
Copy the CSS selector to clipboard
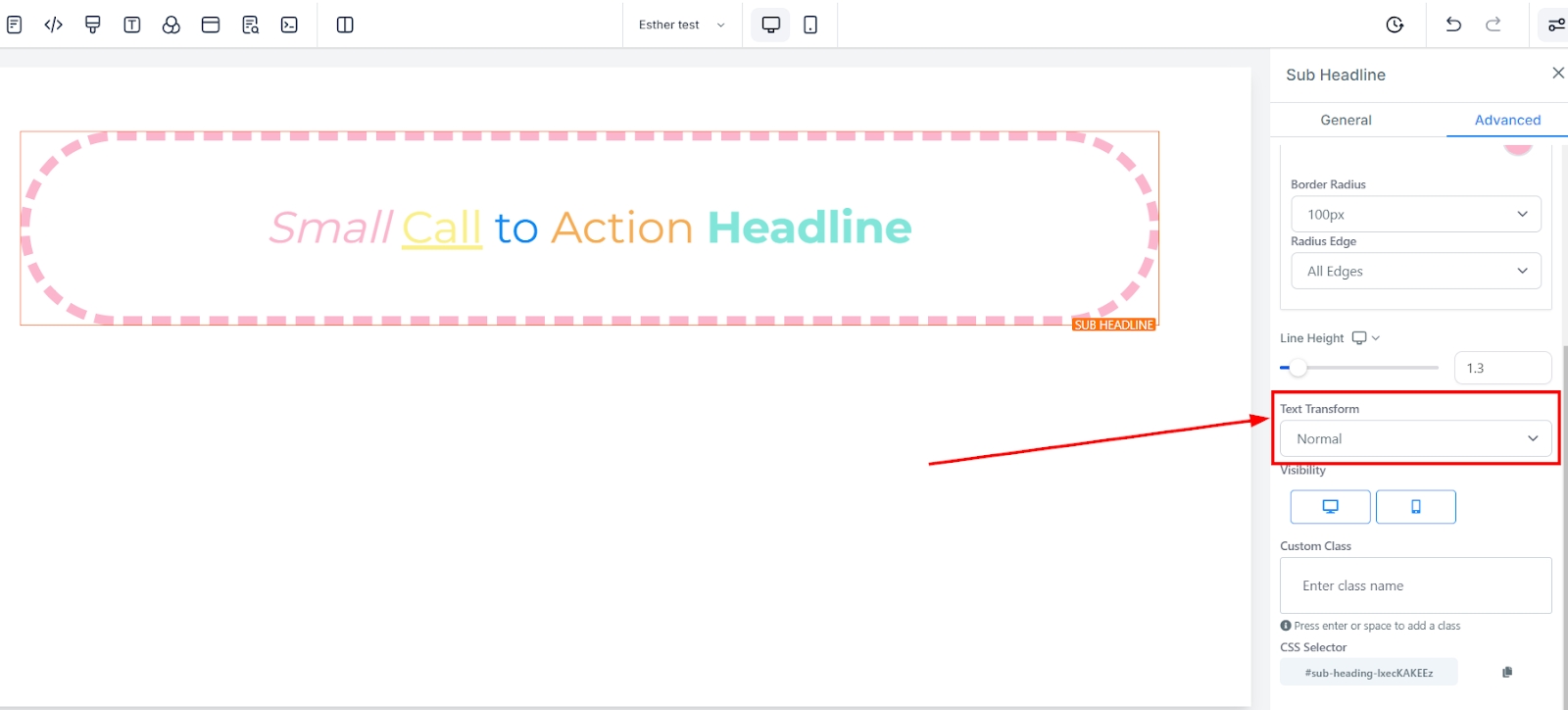[x=1507, y=672]
